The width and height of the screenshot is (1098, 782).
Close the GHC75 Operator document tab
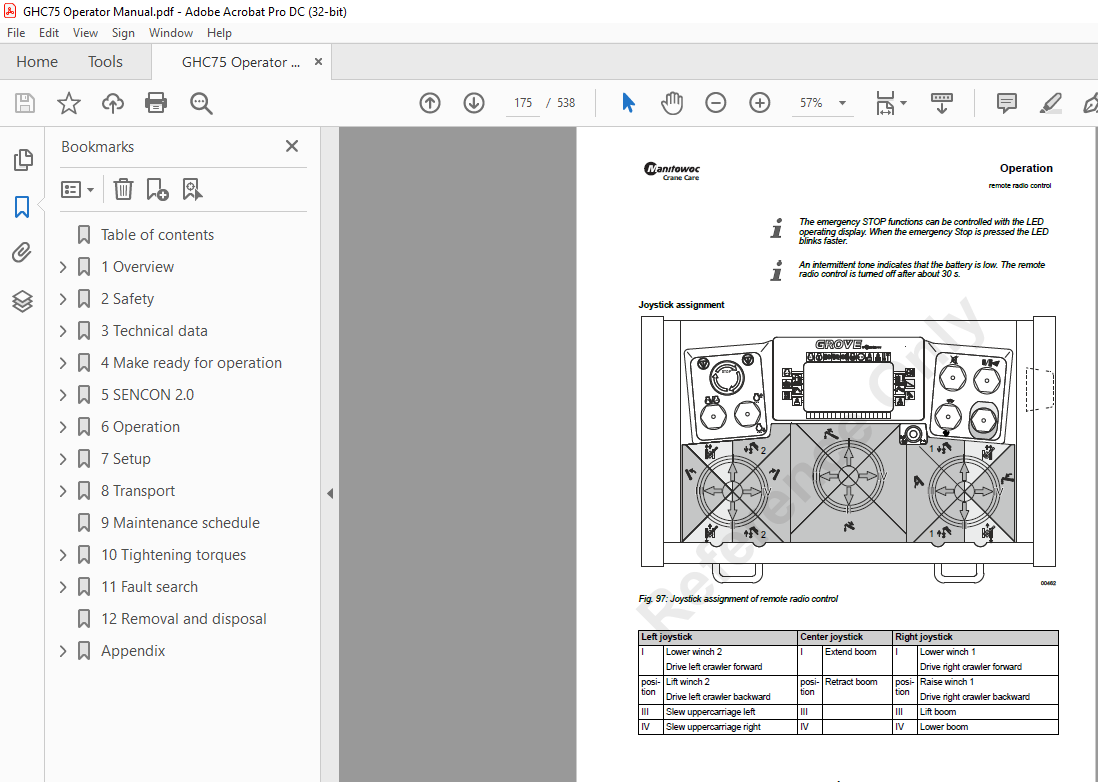318,62
